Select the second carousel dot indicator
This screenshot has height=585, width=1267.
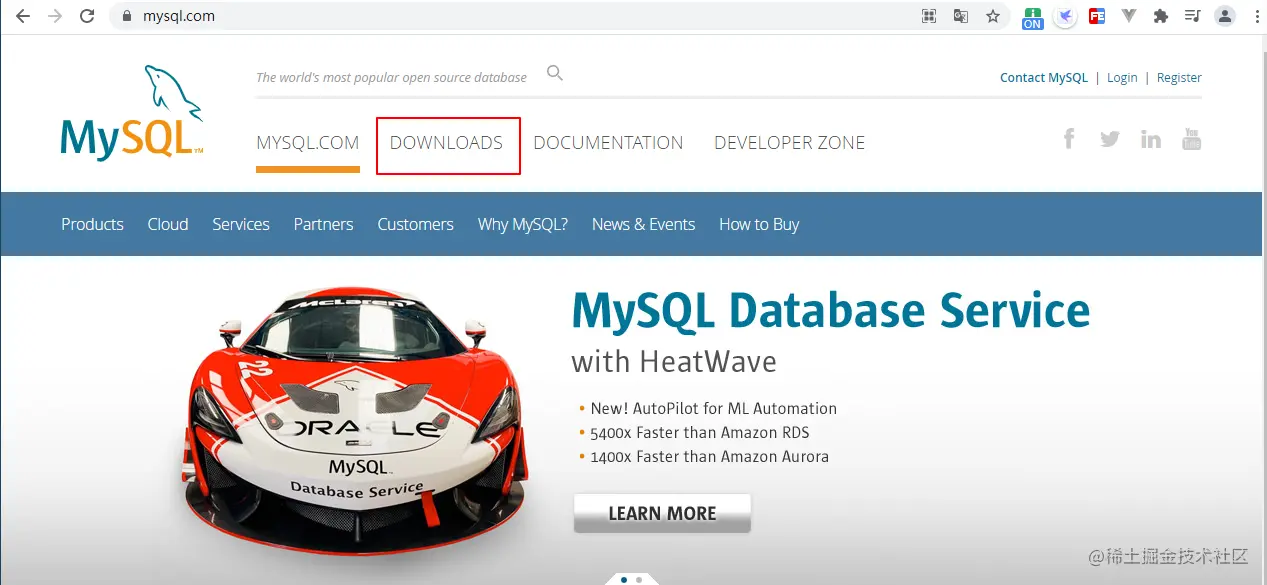(639, 579)
